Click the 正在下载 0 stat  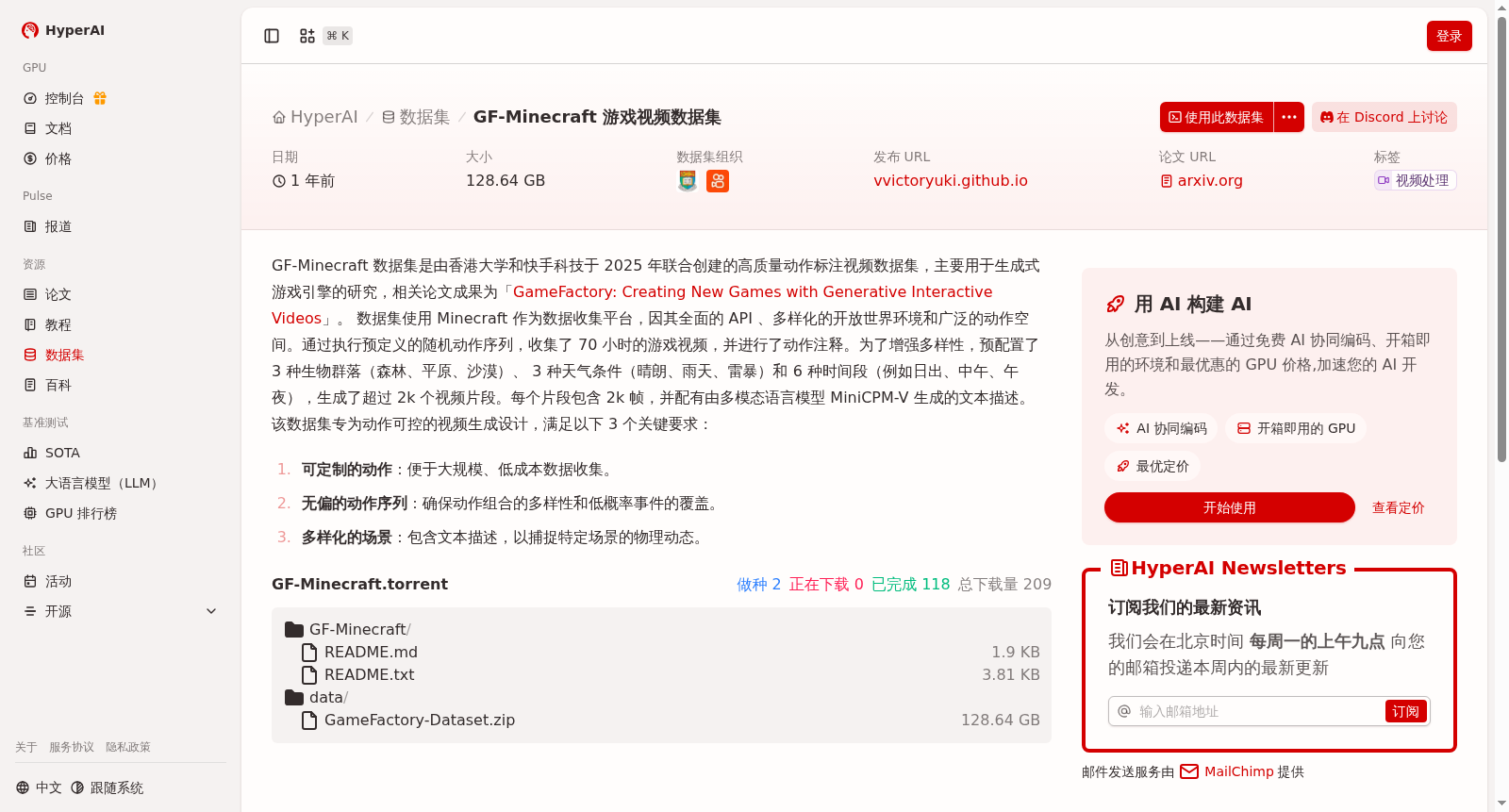[x=826, y=585]
